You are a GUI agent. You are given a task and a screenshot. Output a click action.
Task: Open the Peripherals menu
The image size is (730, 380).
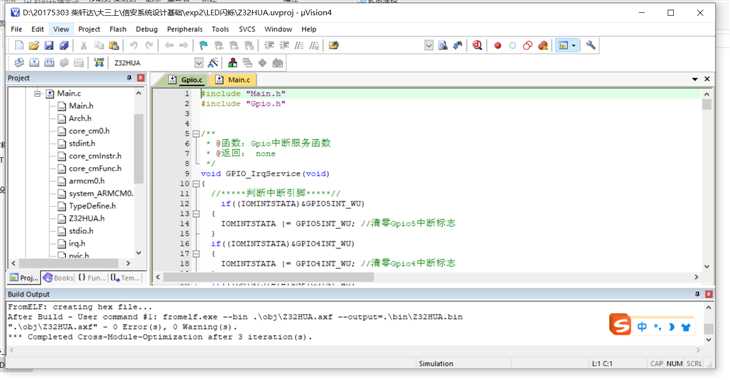tap(184, 29)
